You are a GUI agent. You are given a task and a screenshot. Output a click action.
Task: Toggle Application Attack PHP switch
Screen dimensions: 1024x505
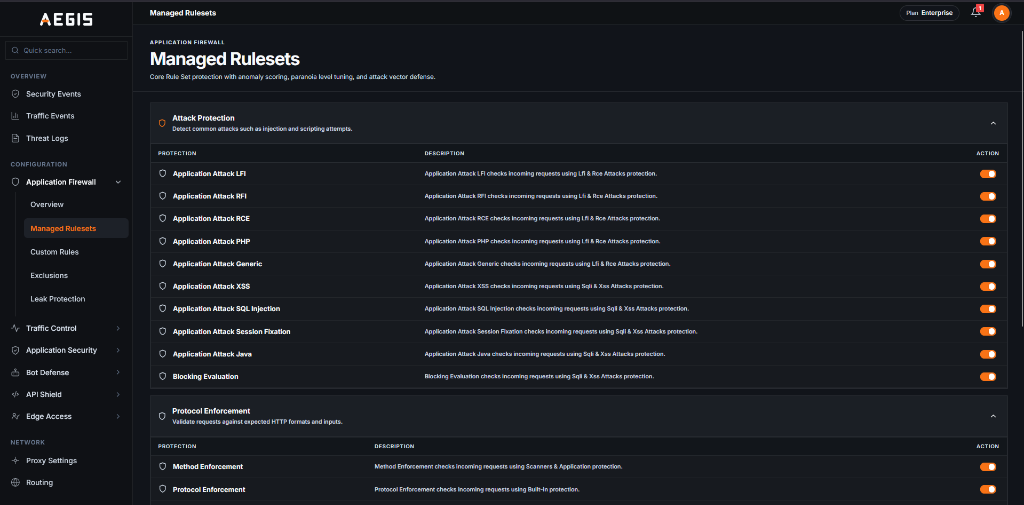[987, 241]
